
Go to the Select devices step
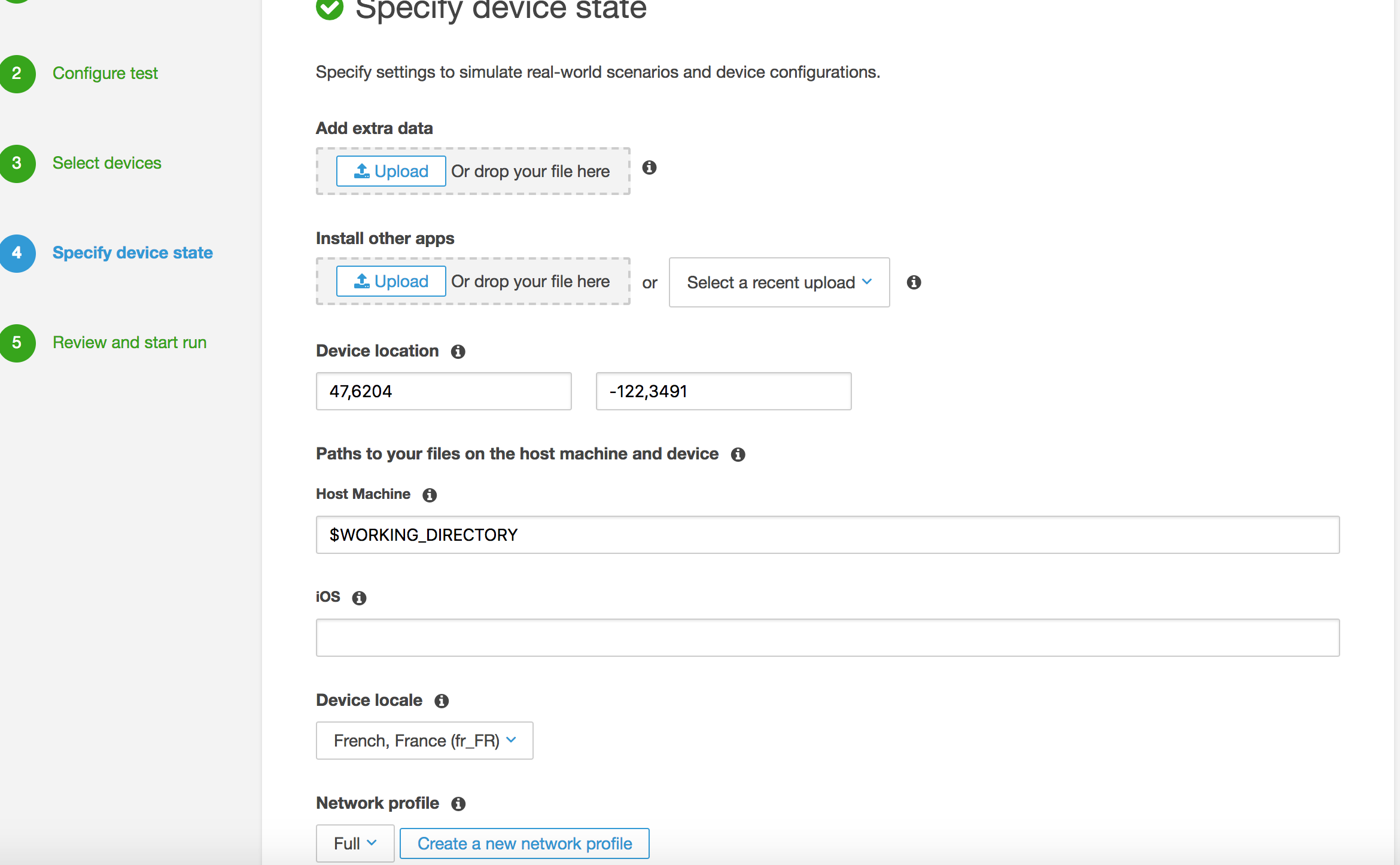(x=106, y=163)
